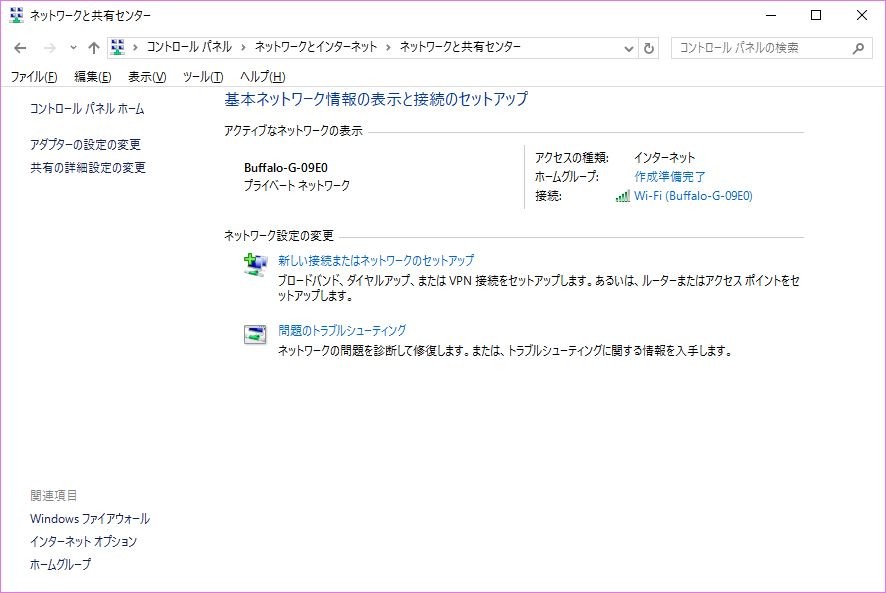Click the address bar network location icon
886x593 pixels.
tap(119, 47)
